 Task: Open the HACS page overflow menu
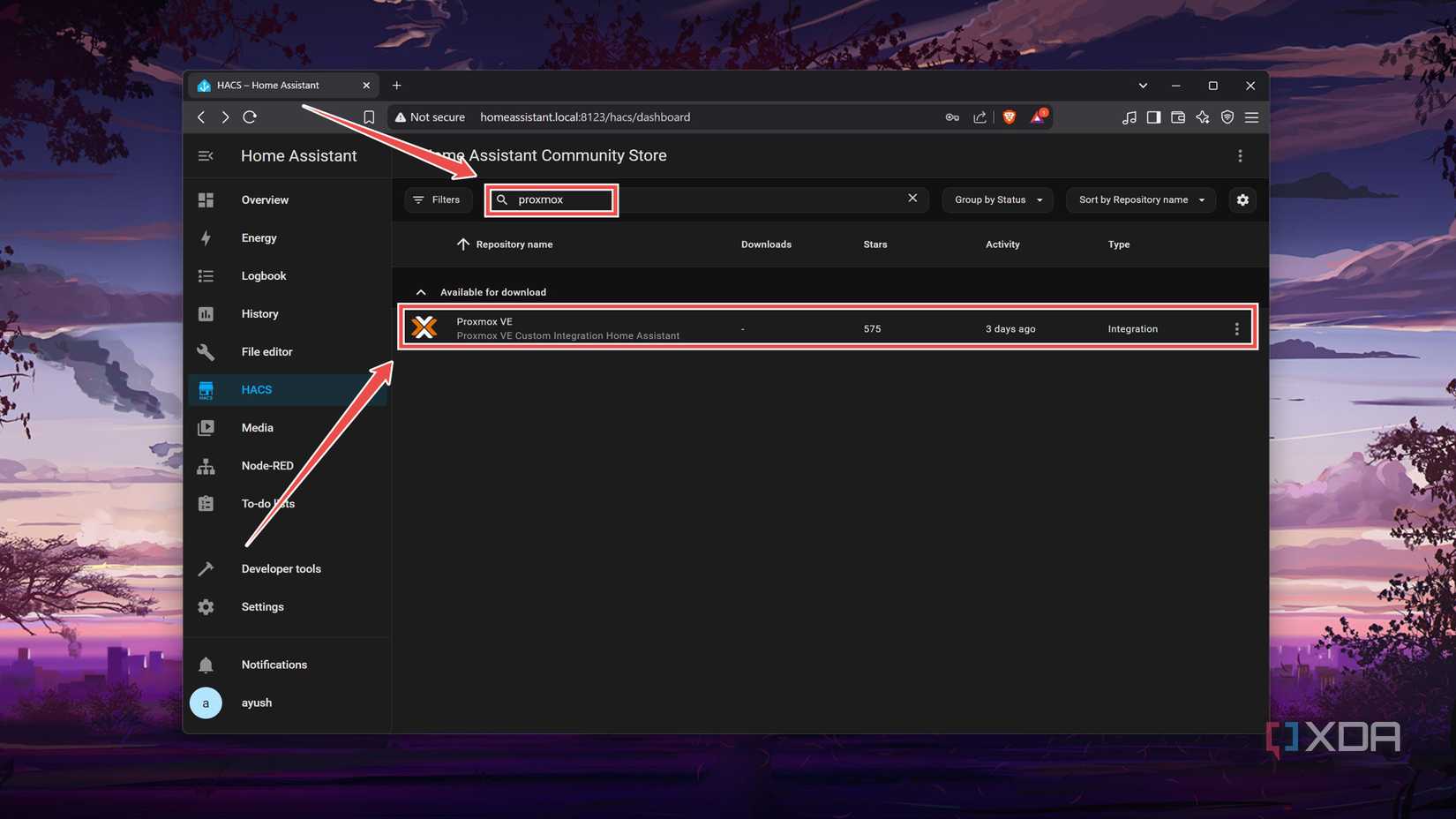click(1240, 155)
